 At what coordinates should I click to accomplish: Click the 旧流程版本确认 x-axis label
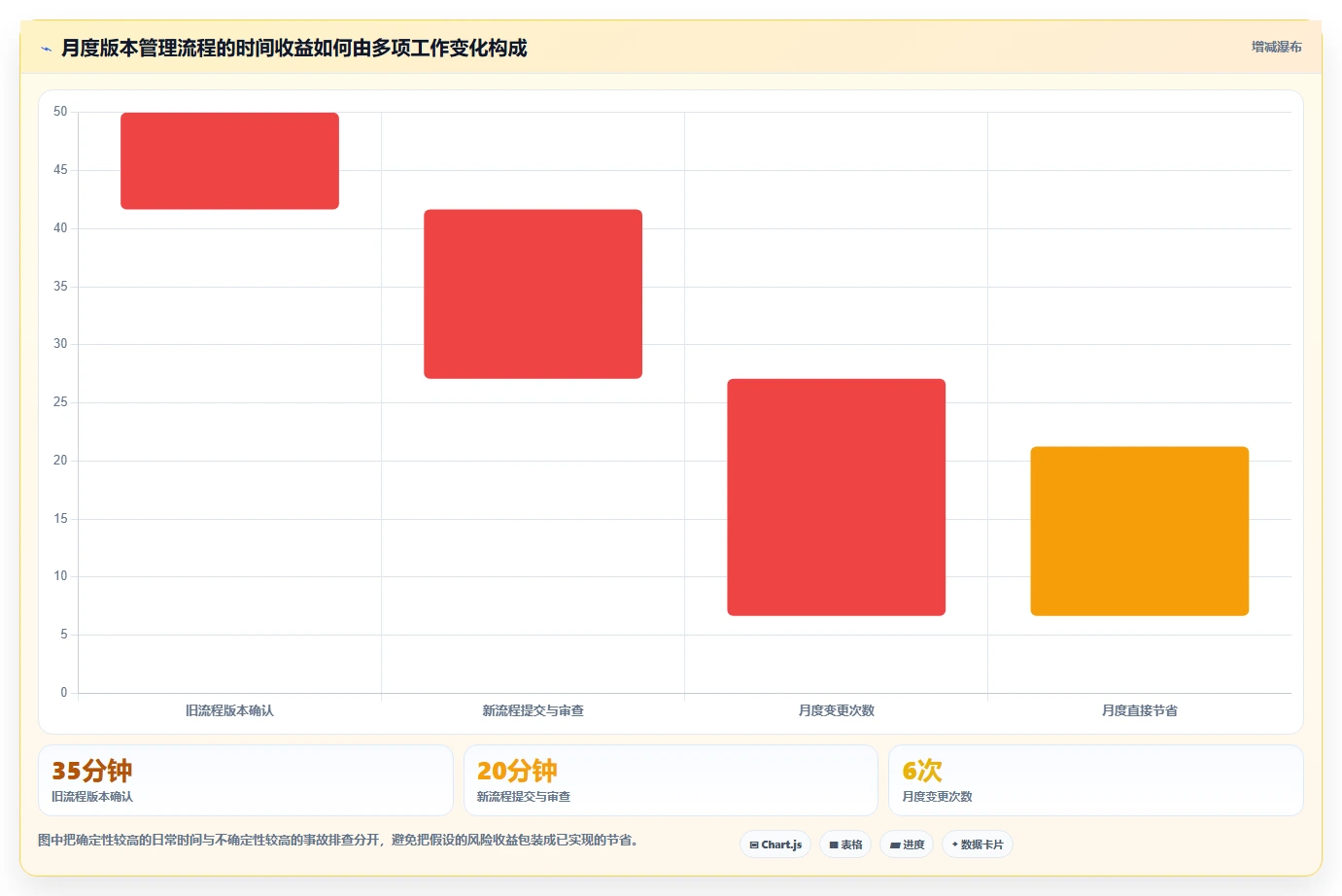coord(229,710)
